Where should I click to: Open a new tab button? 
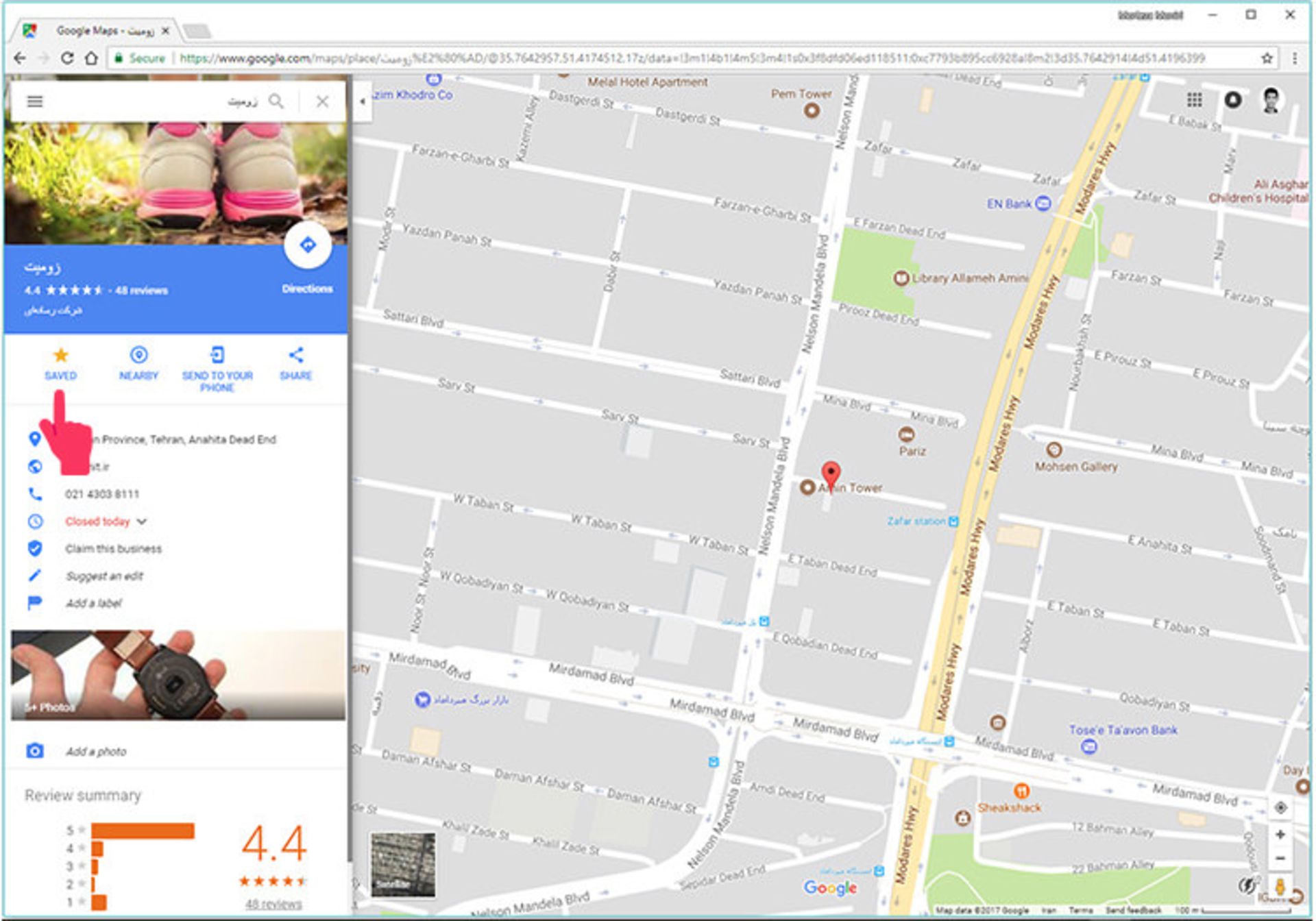197,31
